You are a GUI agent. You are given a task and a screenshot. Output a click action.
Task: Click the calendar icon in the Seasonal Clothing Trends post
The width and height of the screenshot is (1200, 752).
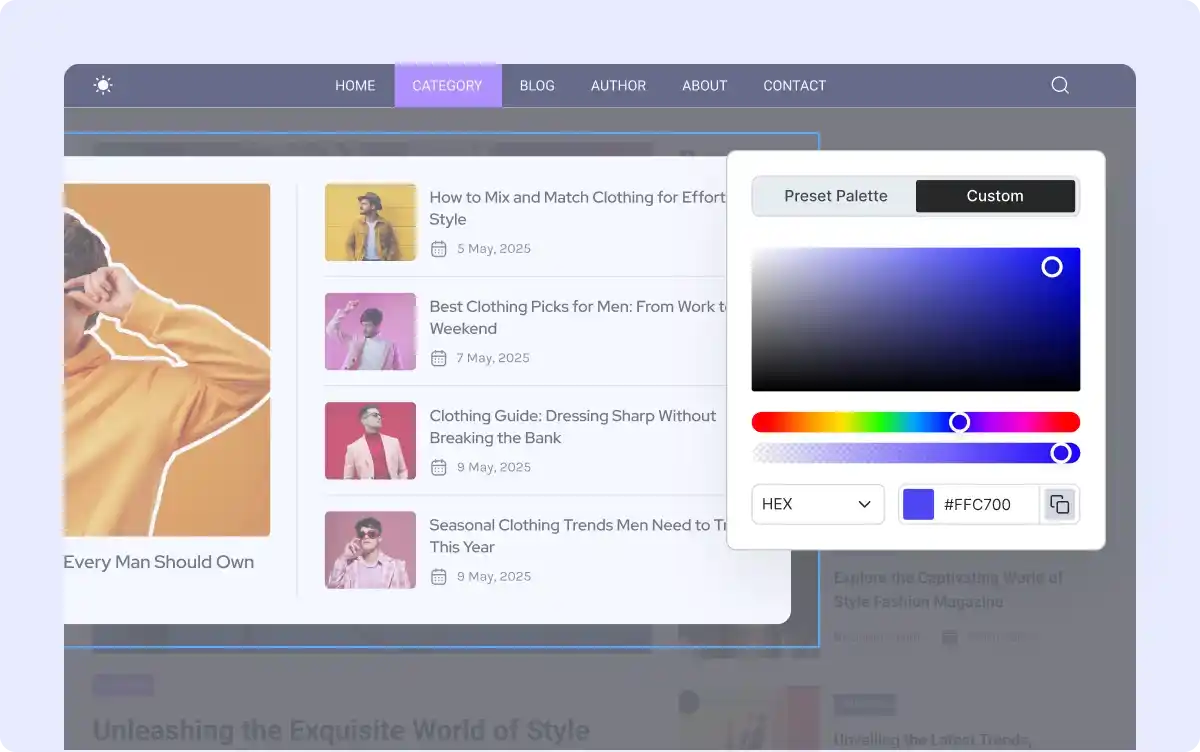[x=438, y=576]
